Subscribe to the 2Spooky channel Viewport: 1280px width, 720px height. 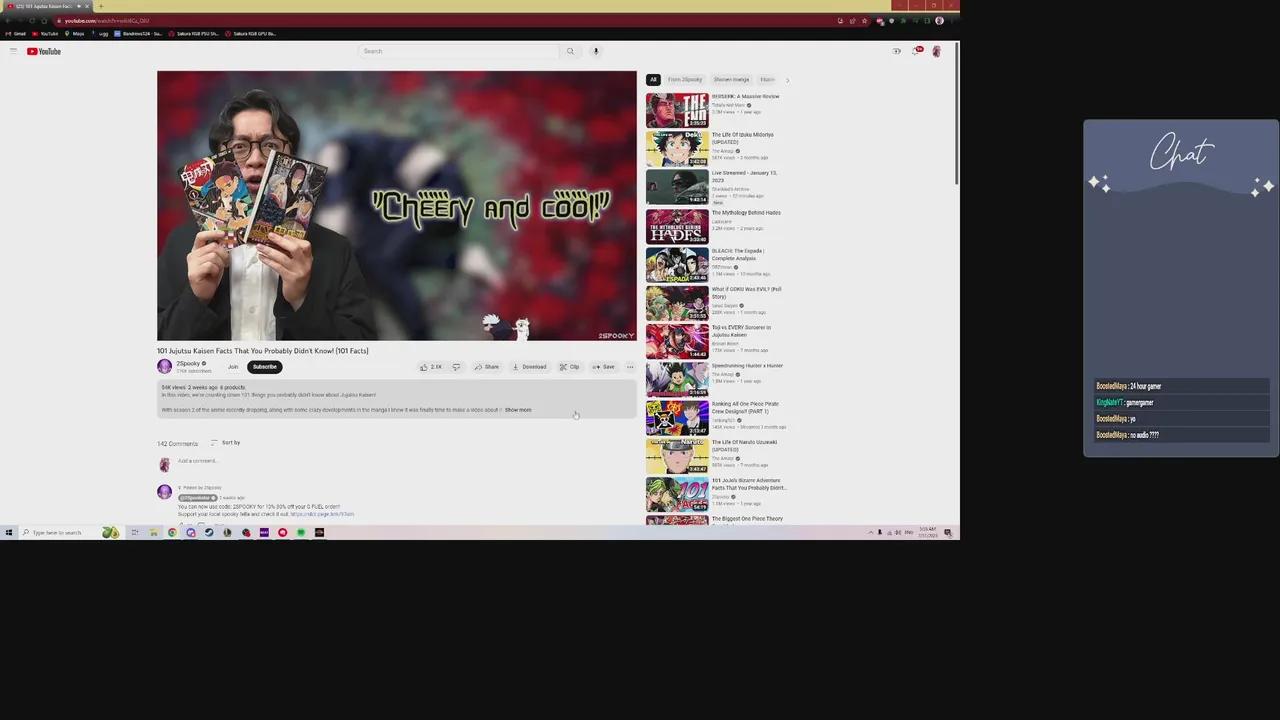pyautogui.click(x=265, y=367)
